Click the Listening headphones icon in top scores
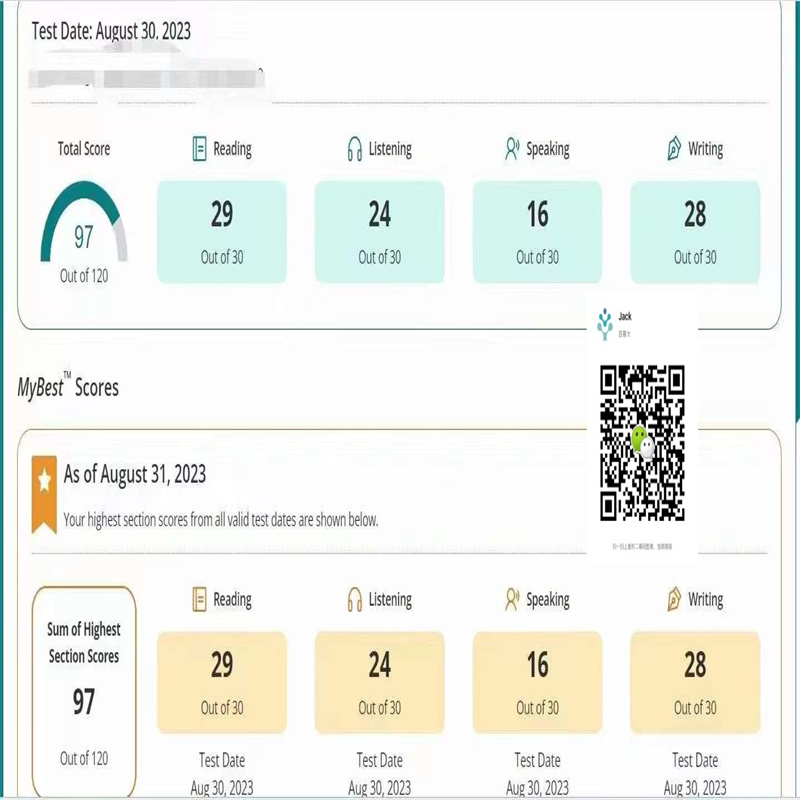 (354, 150)
